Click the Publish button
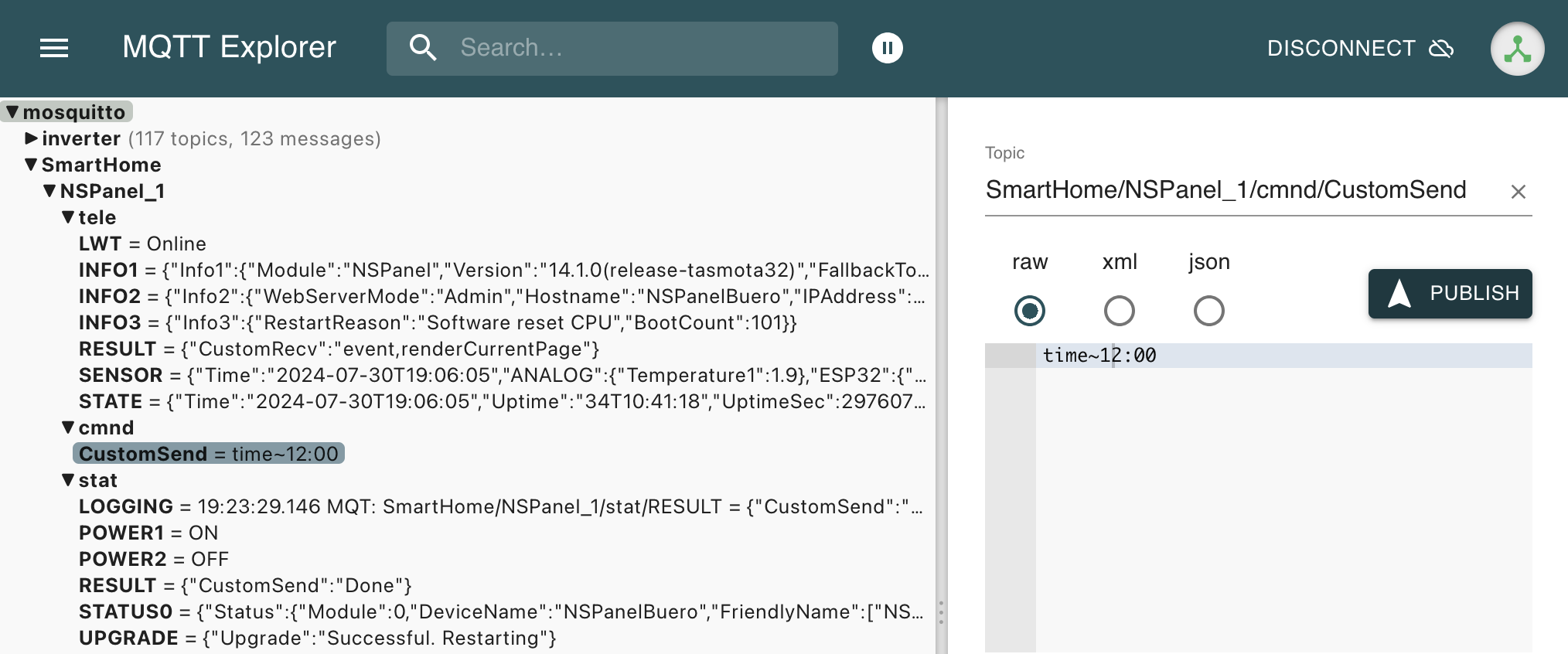Viewport: 1568px width, 654px height. pos(1450,294)
